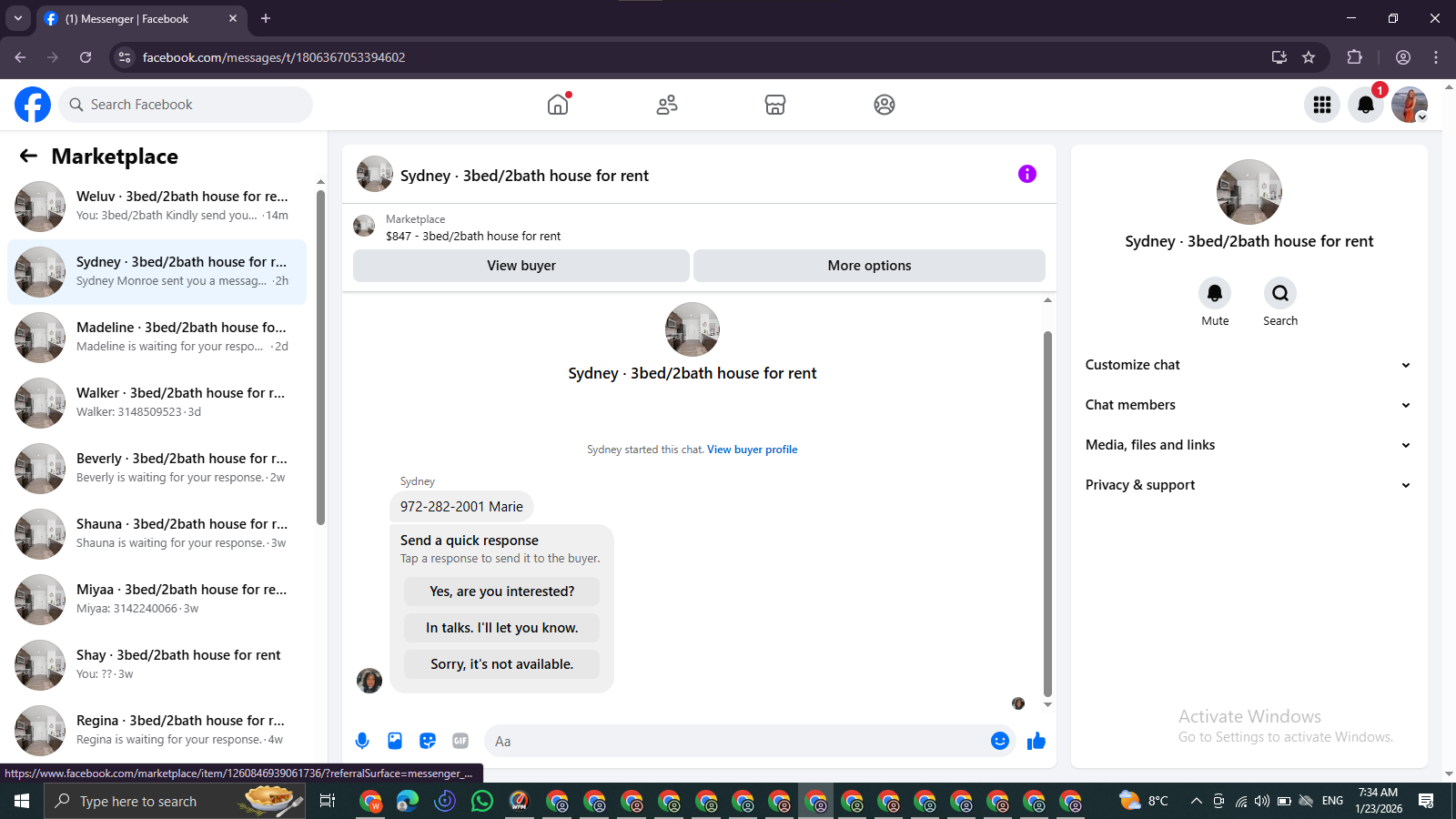Choose a sticker from the sticker icon
1456x819 pixels.
click(x=428, y=741)
